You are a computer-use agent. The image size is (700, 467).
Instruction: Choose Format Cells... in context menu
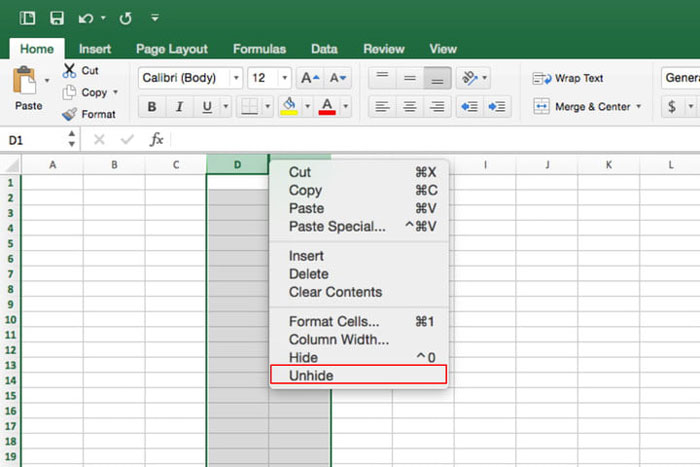tap(359, 321)
